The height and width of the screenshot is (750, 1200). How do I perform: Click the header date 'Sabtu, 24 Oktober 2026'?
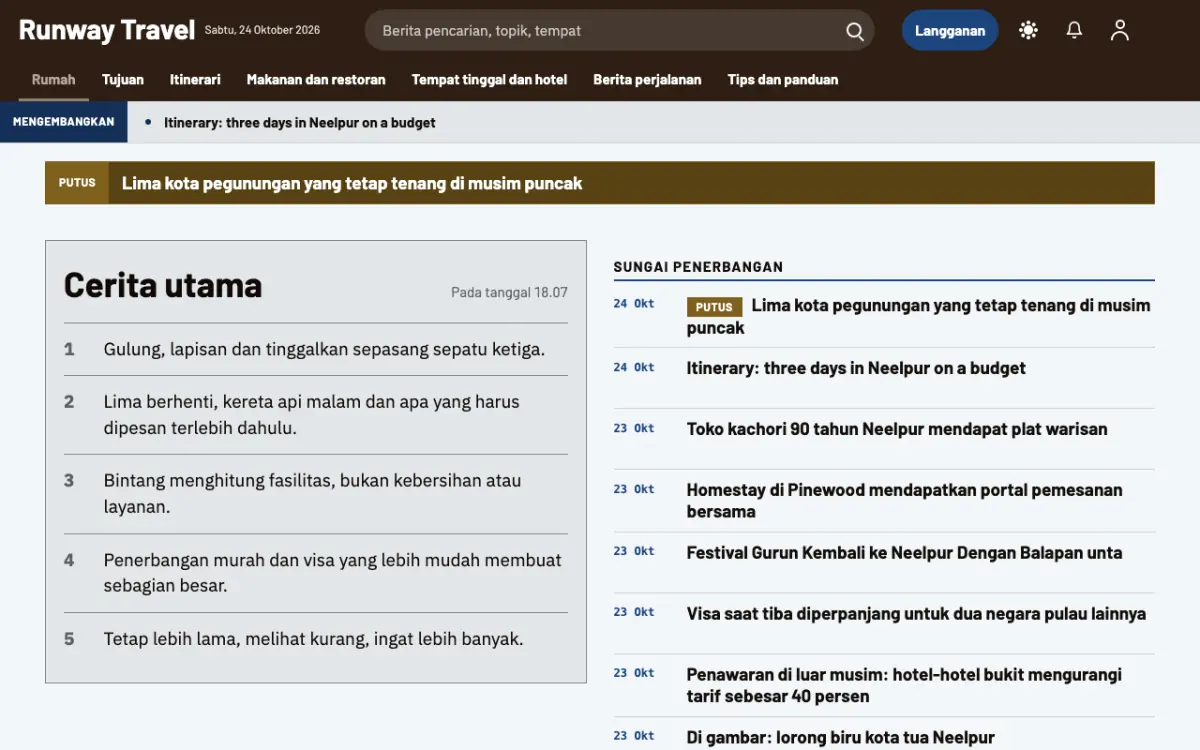(262, 30)
